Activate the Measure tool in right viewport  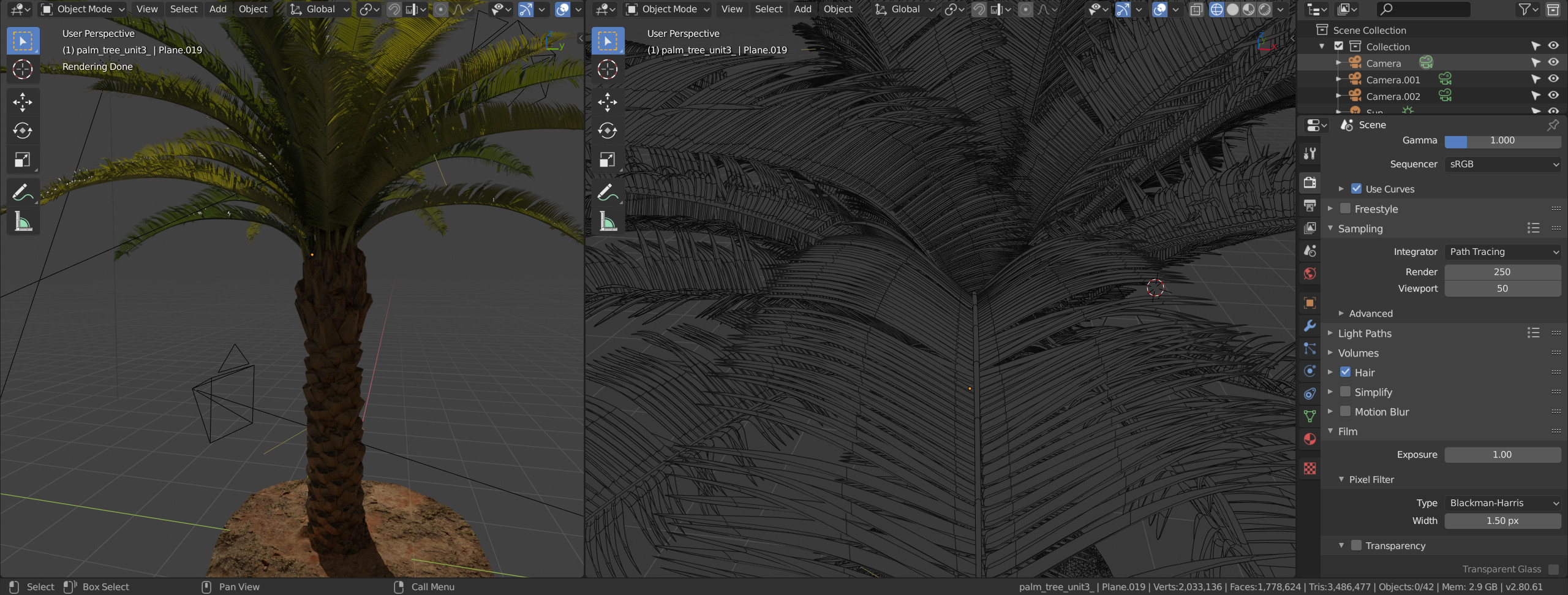click(x=608, y=221)
